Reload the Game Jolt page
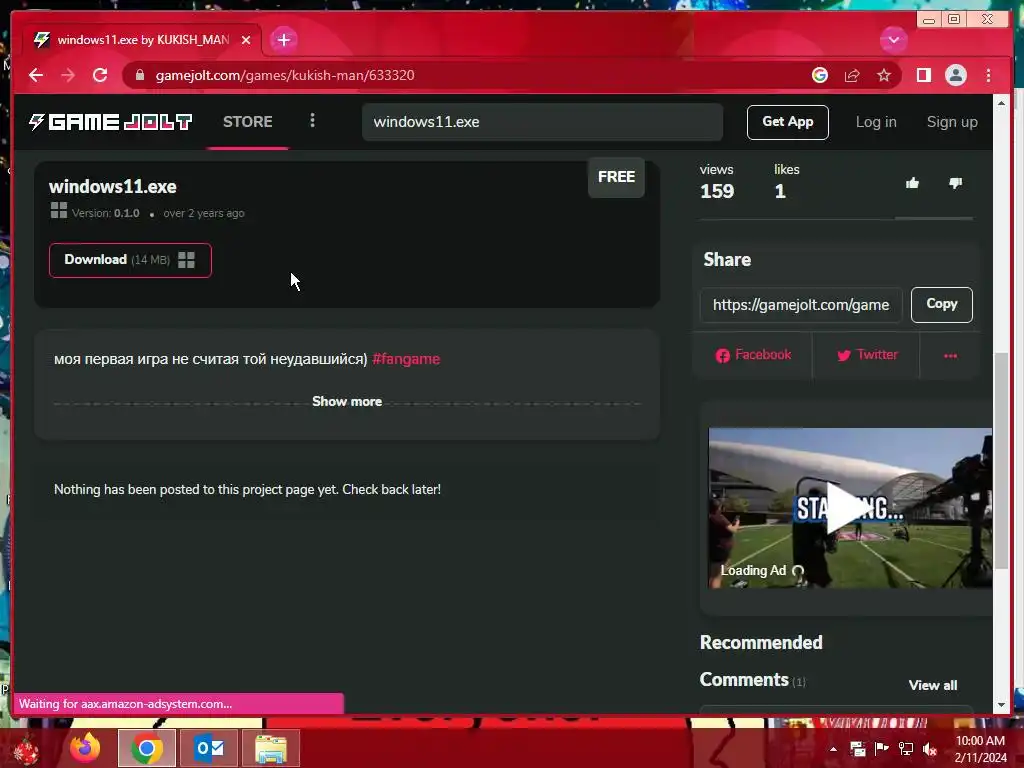Screen dimensions: 1024x768 click(100, 75)
